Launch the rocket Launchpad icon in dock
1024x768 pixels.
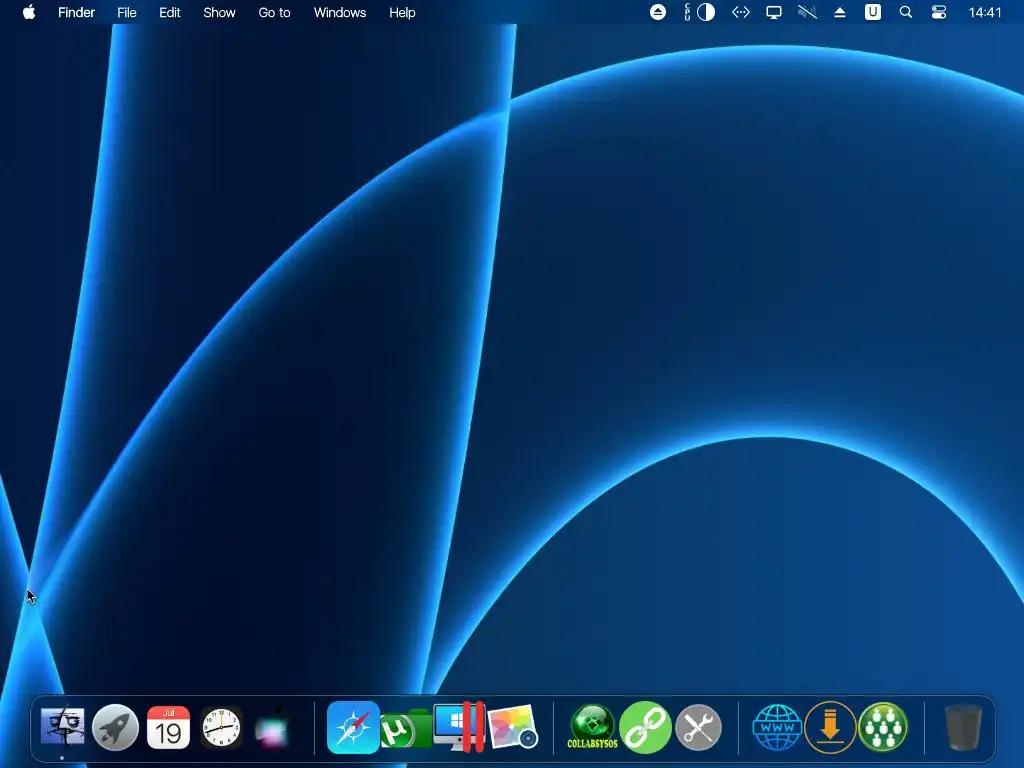[x=116, y=727]
